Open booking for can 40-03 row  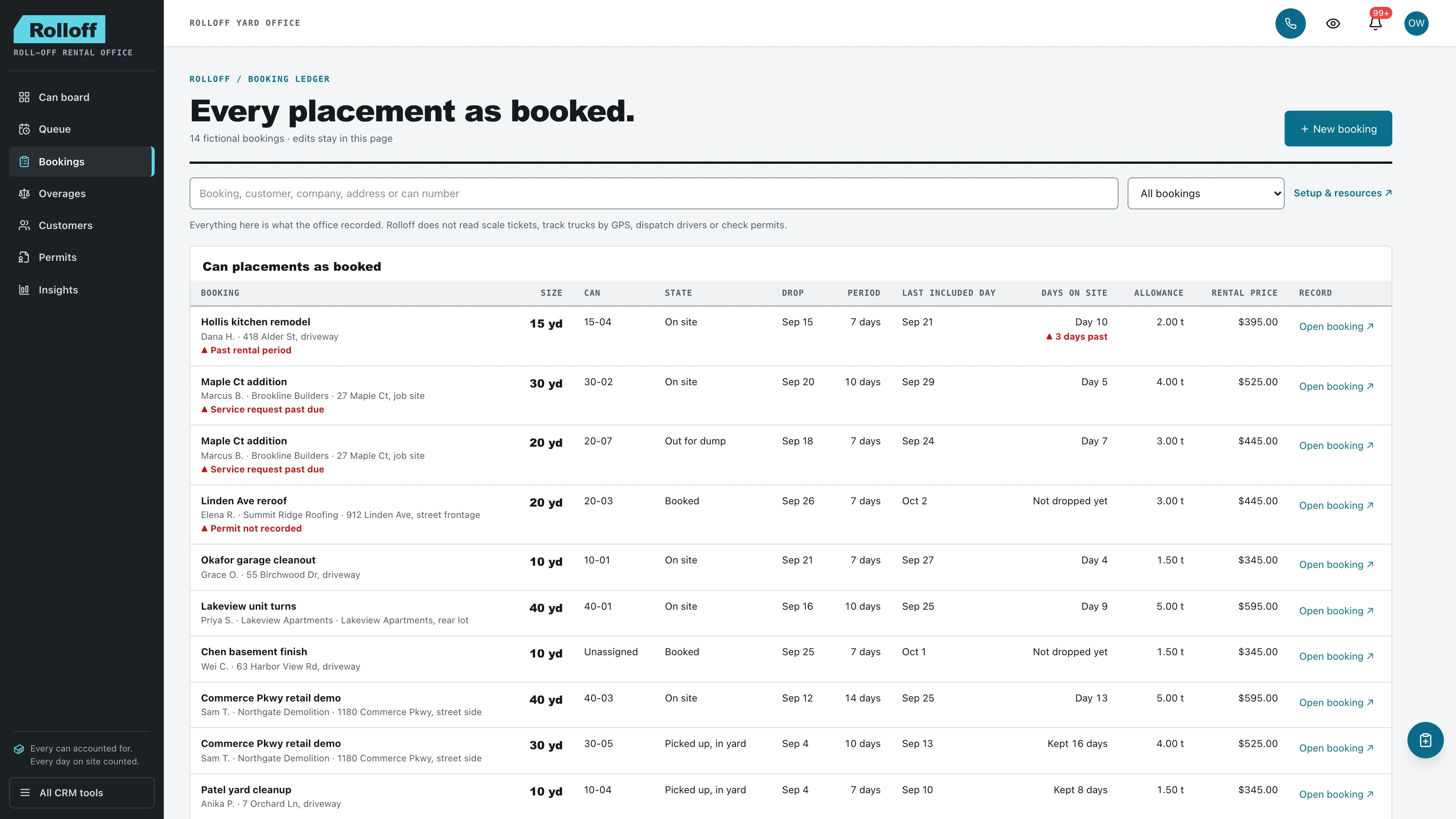point(1336,703)
